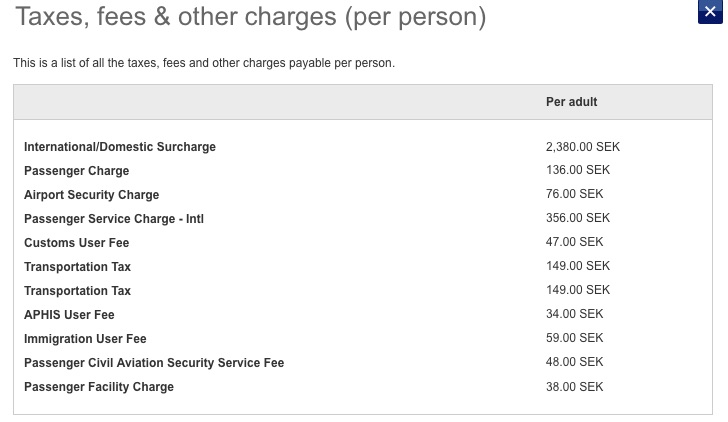Select the Customs User Fee label
This screenshot has width=728, height=422.
[x=77, y=243]
